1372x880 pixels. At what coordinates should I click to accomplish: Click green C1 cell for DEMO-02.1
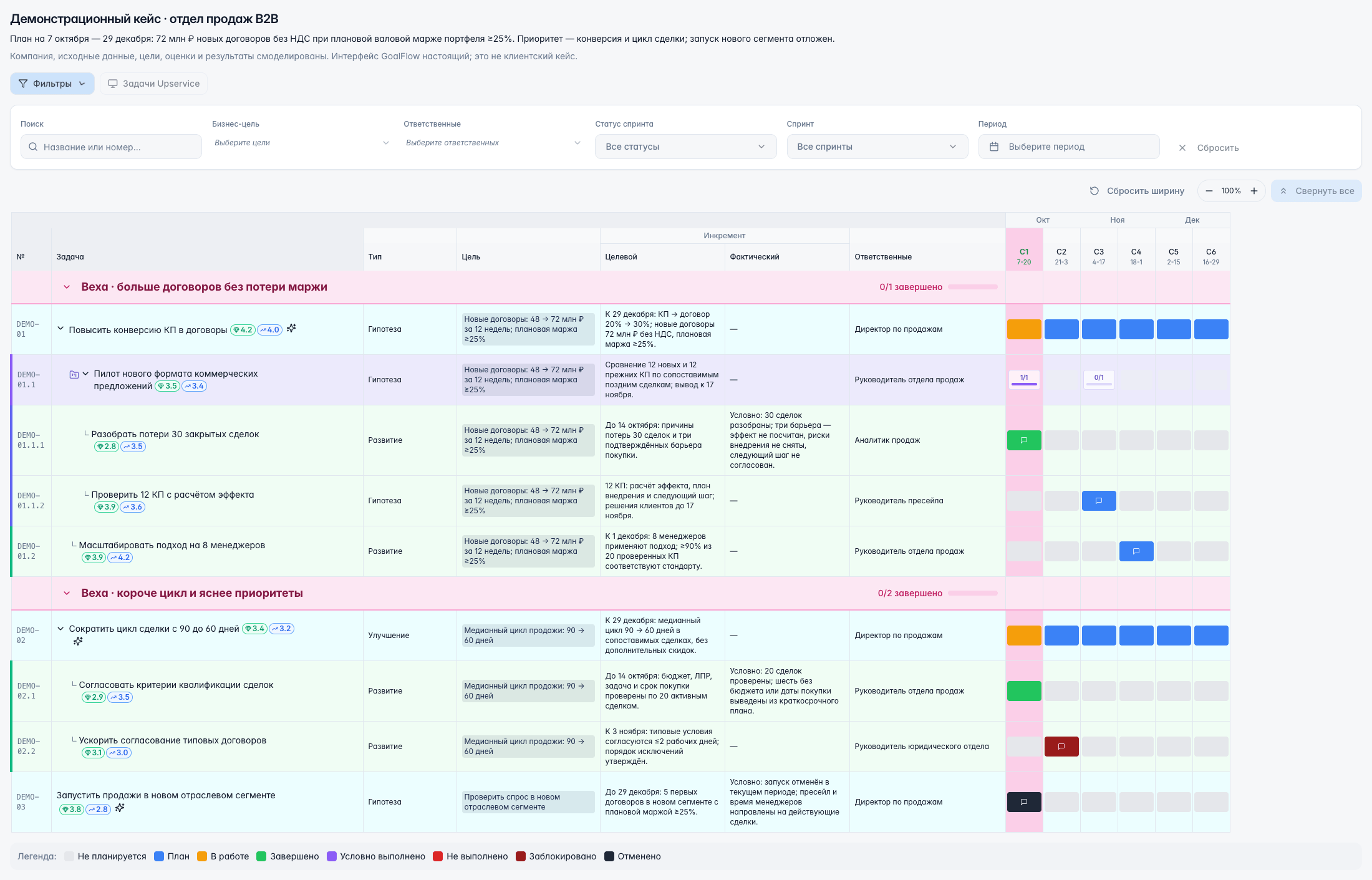pos(1024,691)
